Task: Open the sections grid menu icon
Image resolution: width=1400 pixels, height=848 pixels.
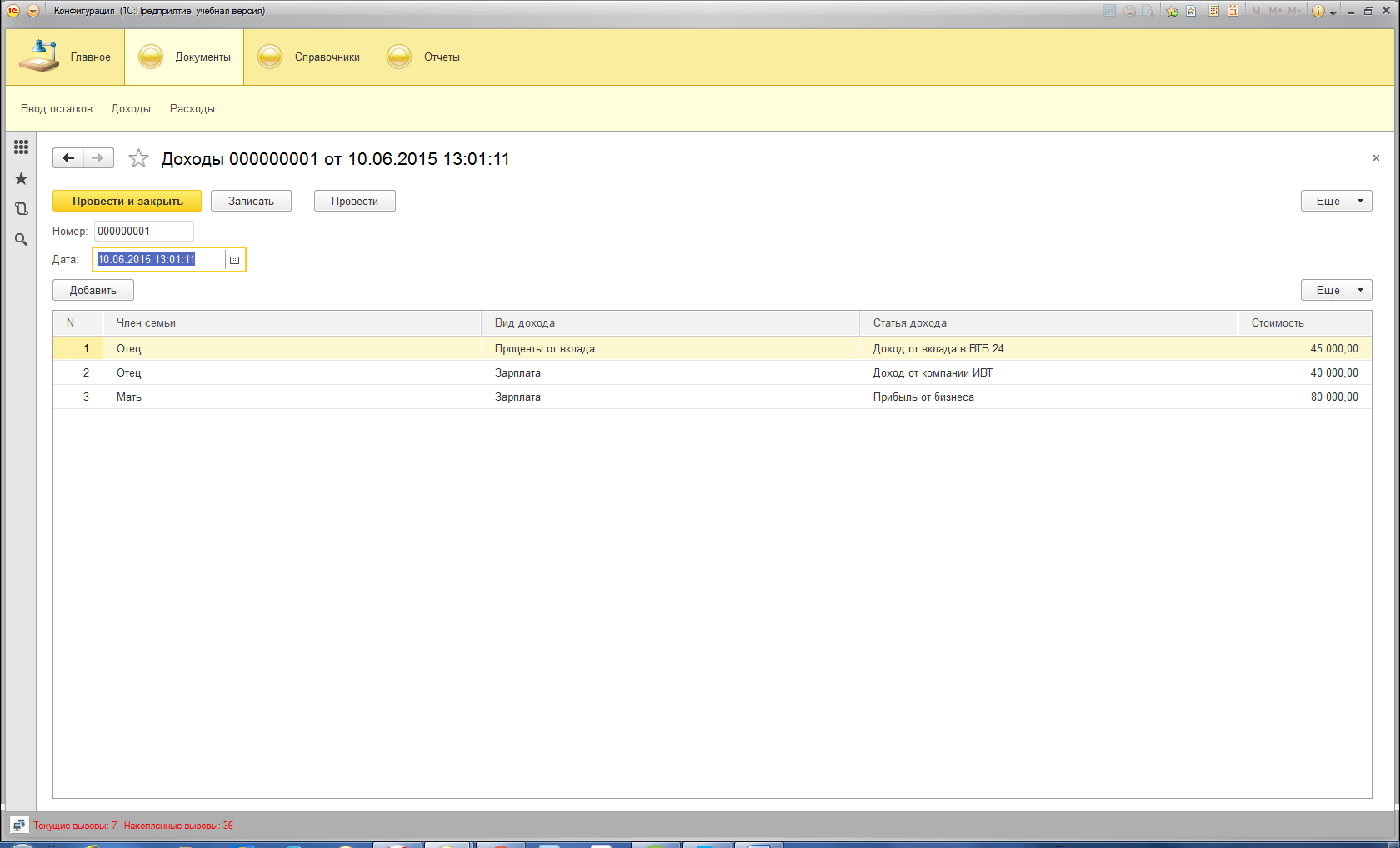Action: (x=21, y=147)
